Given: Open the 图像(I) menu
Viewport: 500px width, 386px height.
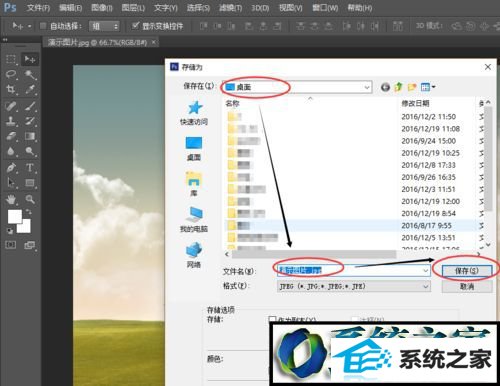Looking at the screenshot, I should coord(102,8).
